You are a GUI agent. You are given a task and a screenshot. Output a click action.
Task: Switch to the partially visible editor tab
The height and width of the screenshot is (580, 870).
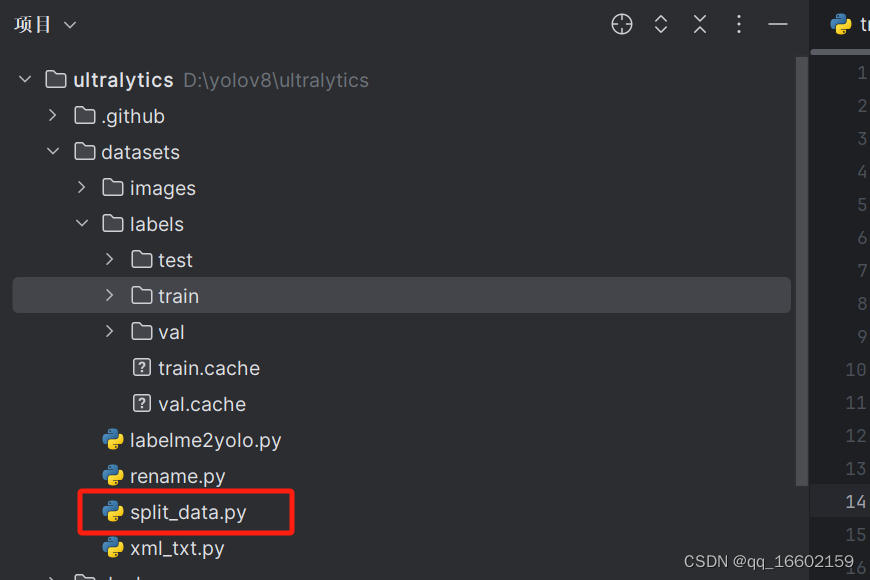[848, 25]
